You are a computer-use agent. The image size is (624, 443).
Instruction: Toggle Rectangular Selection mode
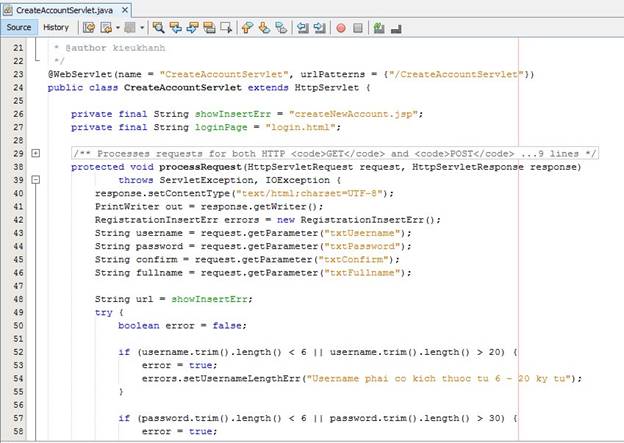point(226,27)
